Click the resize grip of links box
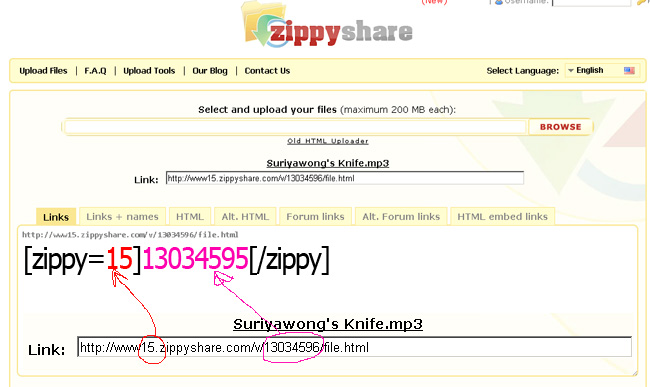Viewport: 650px width, 387px height. pos(634,373)
